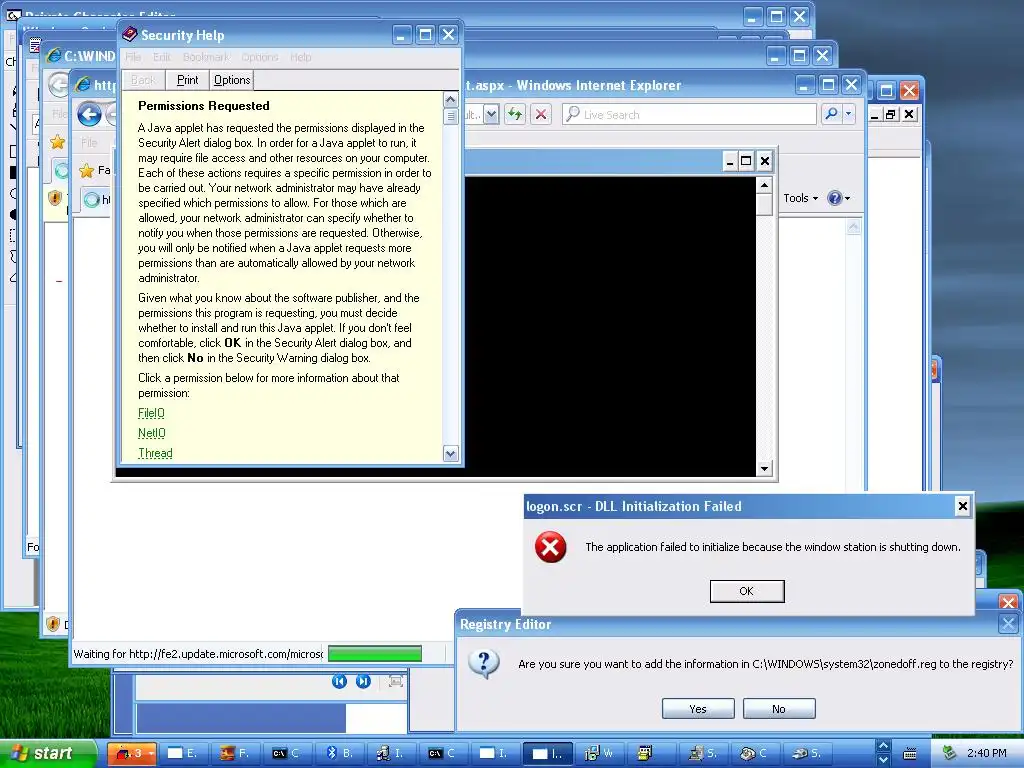1024x768 pixels.
Task: Click OK in the logon.scr error dialog
Action: 746,591
